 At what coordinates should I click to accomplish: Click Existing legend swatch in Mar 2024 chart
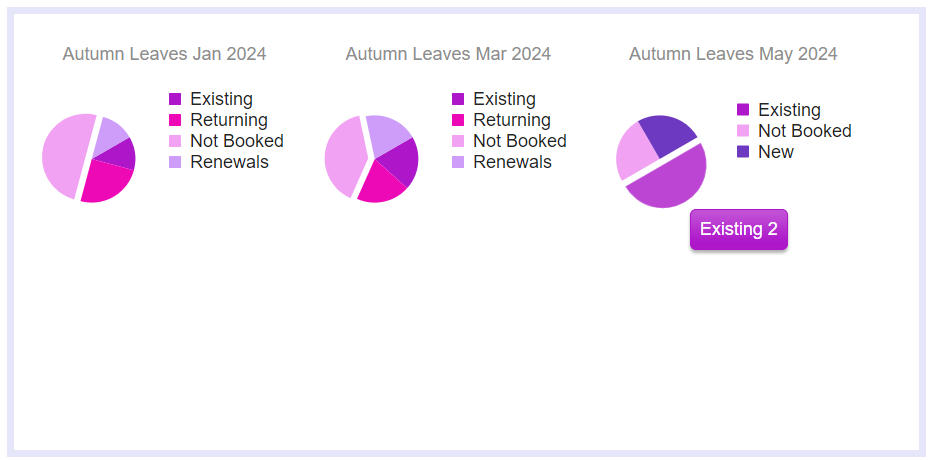pos(458,99)
